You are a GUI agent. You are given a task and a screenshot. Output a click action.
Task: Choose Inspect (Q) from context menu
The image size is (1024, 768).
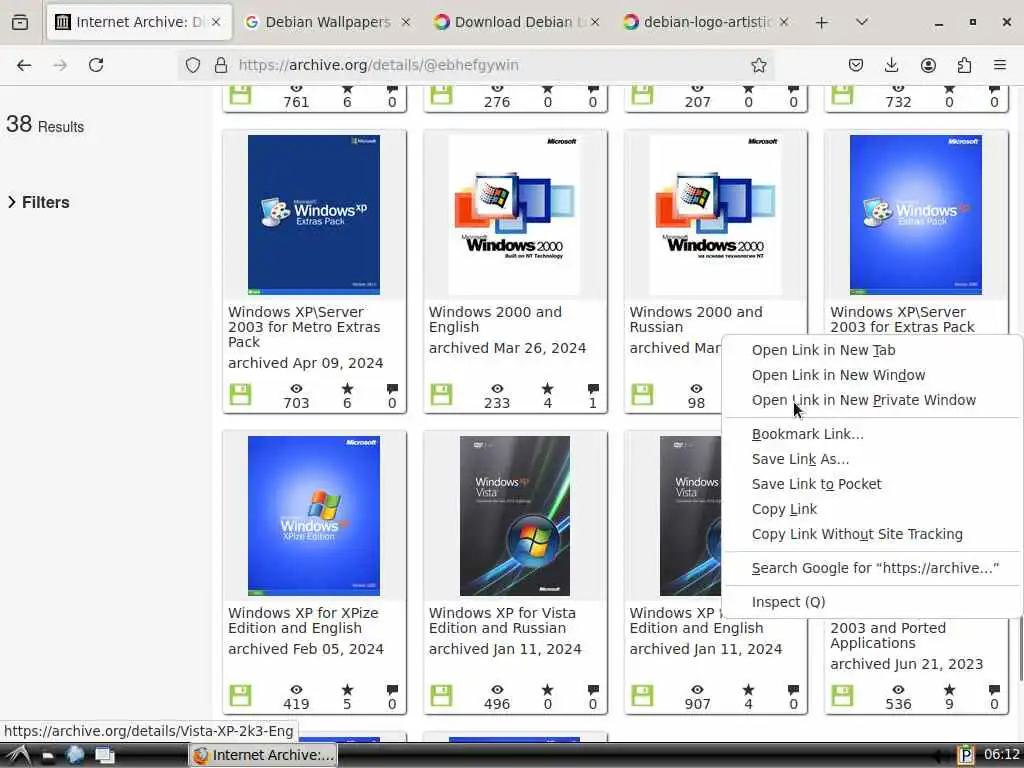pos(872,602)
